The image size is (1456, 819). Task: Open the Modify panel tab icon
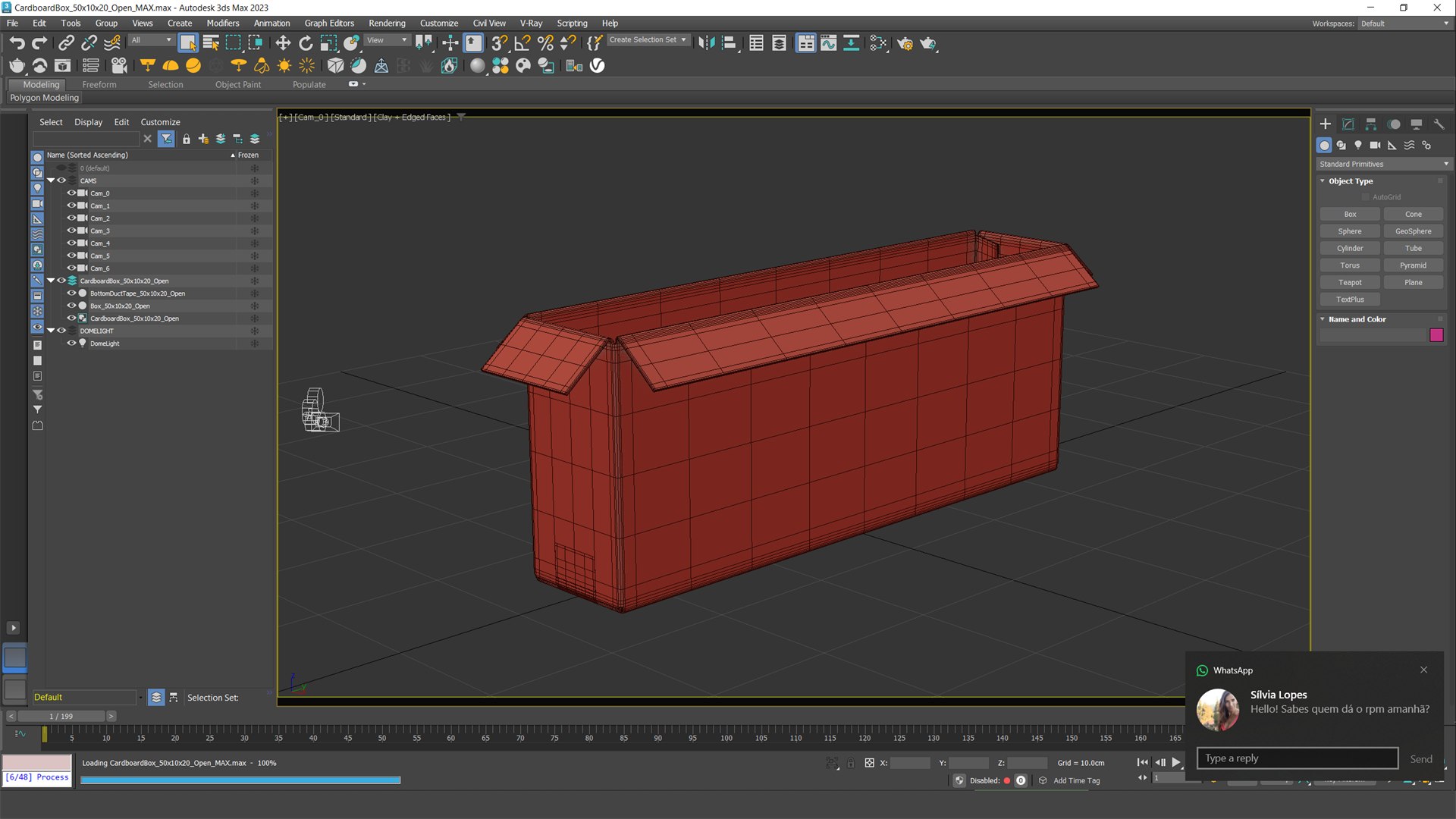click(1348, 124)
